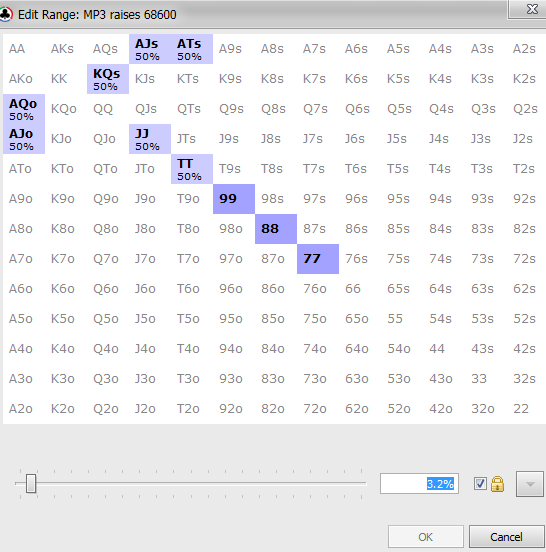The width and height of the screenshot is (546, 552).
Task: Select the 98o hand cell
Action: [x=234, y=229]
